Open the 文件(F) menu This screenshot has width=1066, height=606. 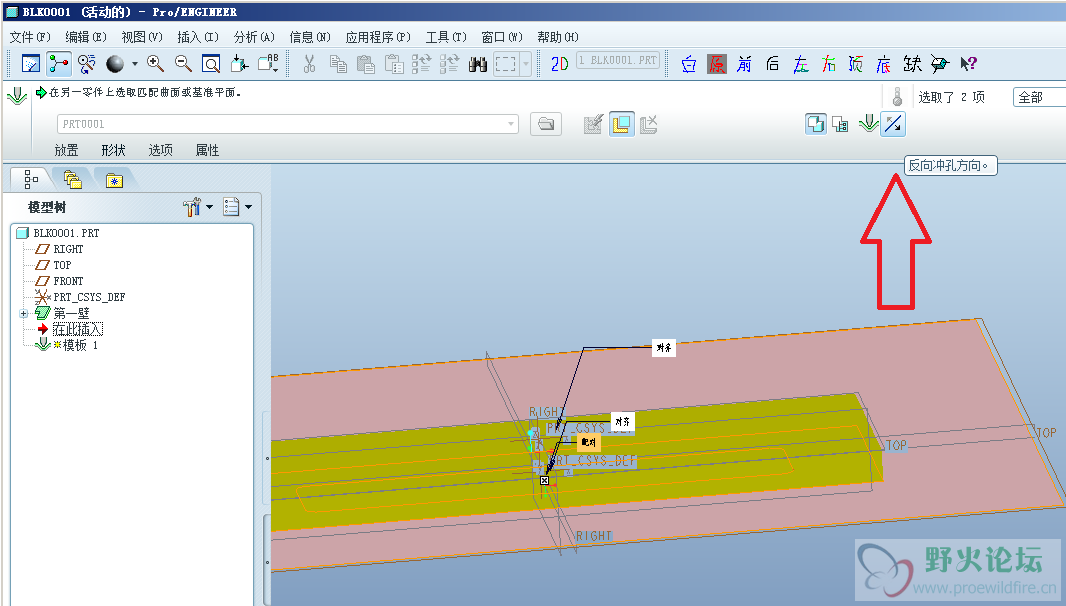coord(30,37)
